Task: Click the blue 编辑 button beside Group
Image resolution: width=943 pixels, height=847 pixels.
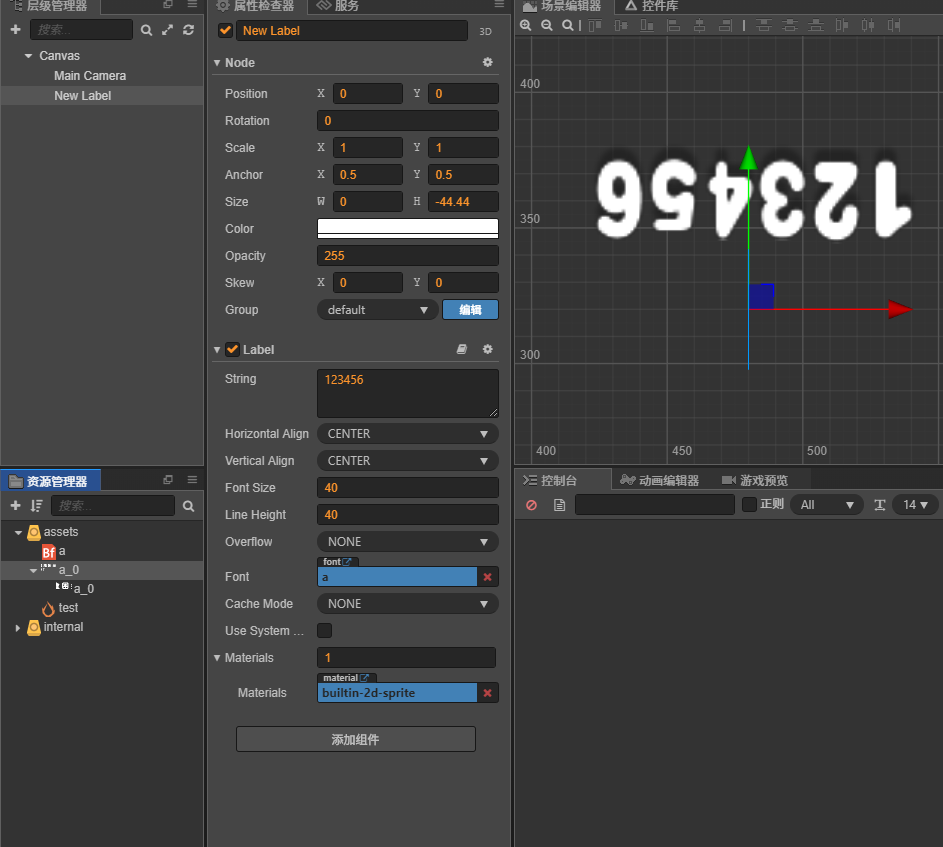Action: click(x=470, y=310)
